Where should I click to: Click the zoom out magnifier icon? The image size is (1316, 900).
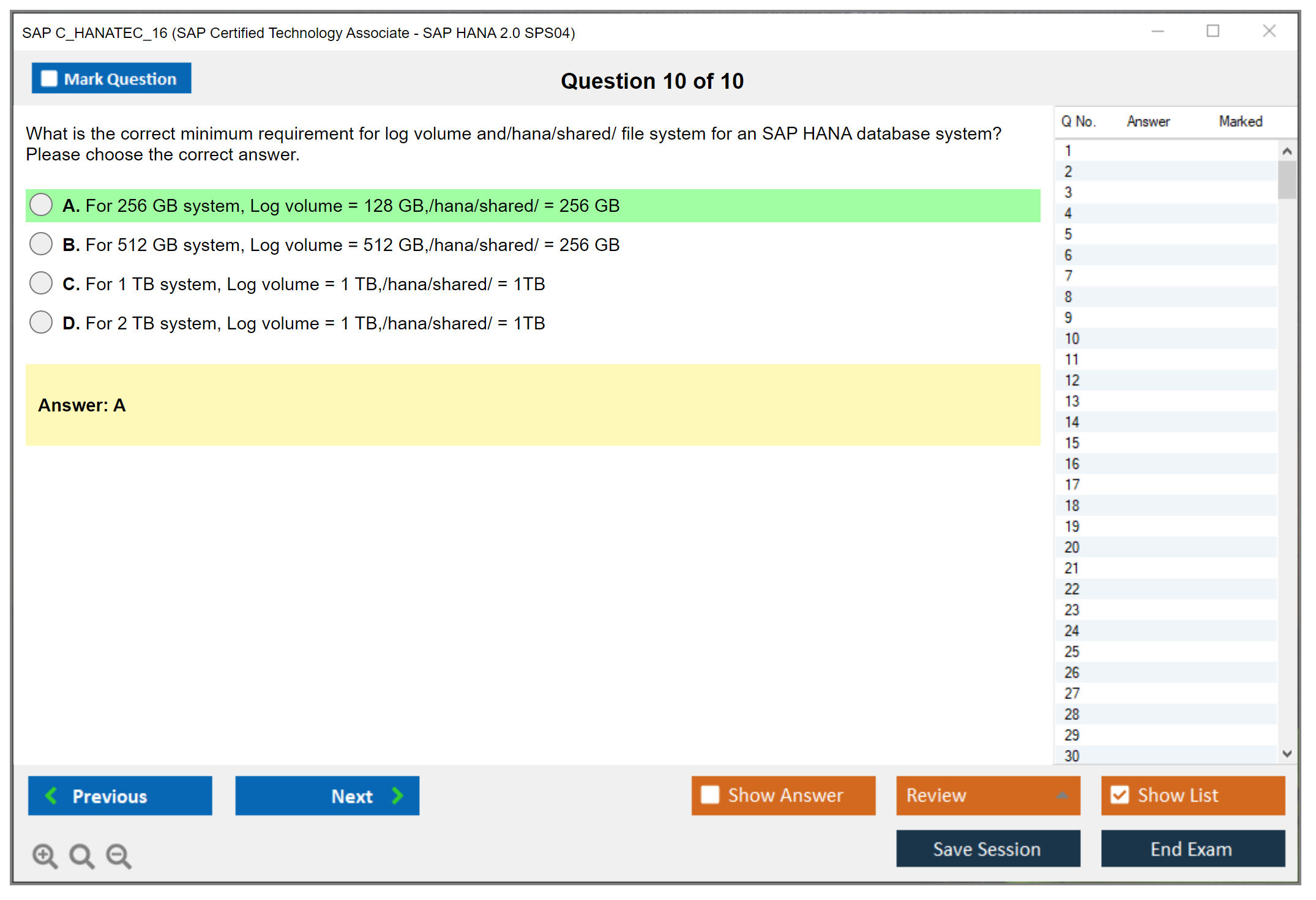point(119,855)
